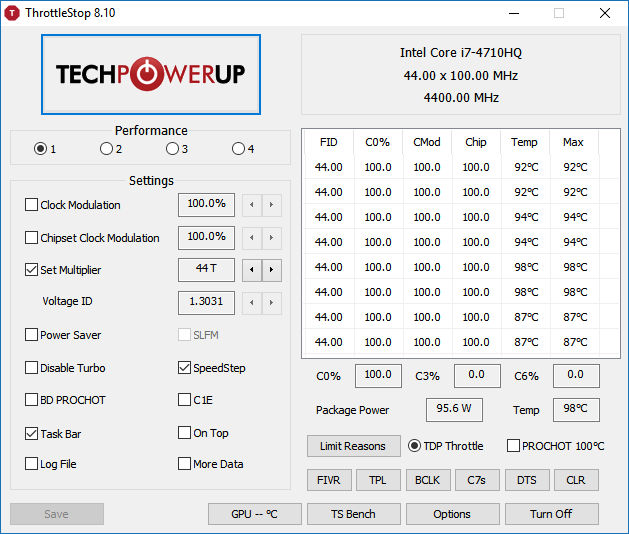Enable the Power Saver checkbox

[31, 335]
